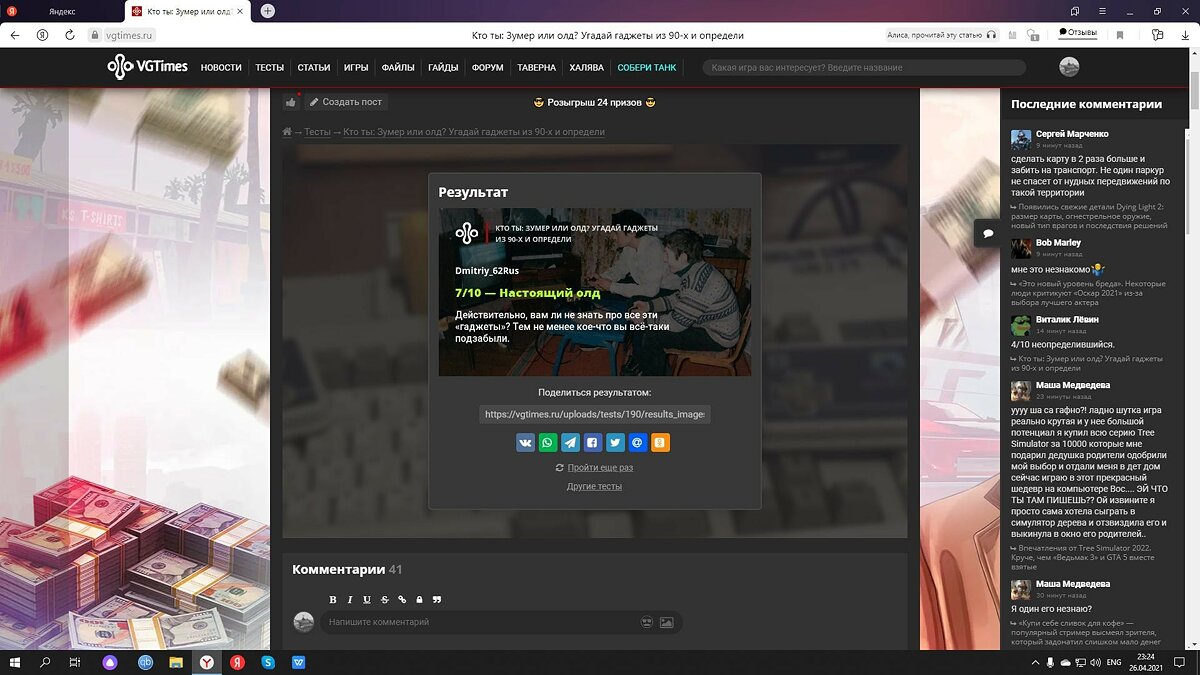Image resolution: width=1200 pixels, height=675 pixels.
Task: Open Windows Start menu
Action: tap(16, 662)
